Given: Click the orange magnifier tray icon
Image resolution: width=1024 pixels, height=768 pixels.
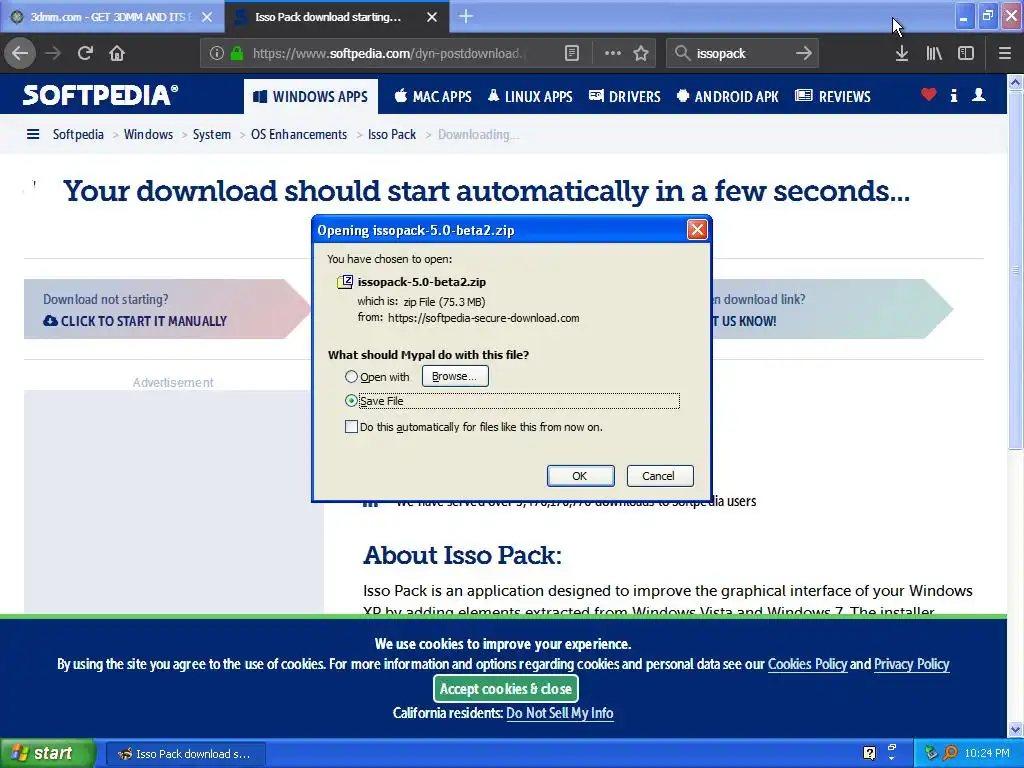Looking at the screenshot, I should click(x=950, y=753).
